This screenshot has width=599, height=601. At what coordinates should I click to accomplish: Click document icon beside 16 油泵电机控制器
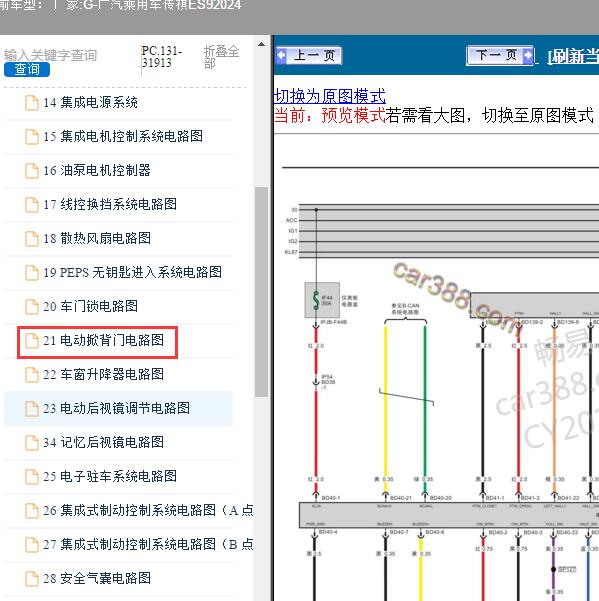(x=32, y=171)
